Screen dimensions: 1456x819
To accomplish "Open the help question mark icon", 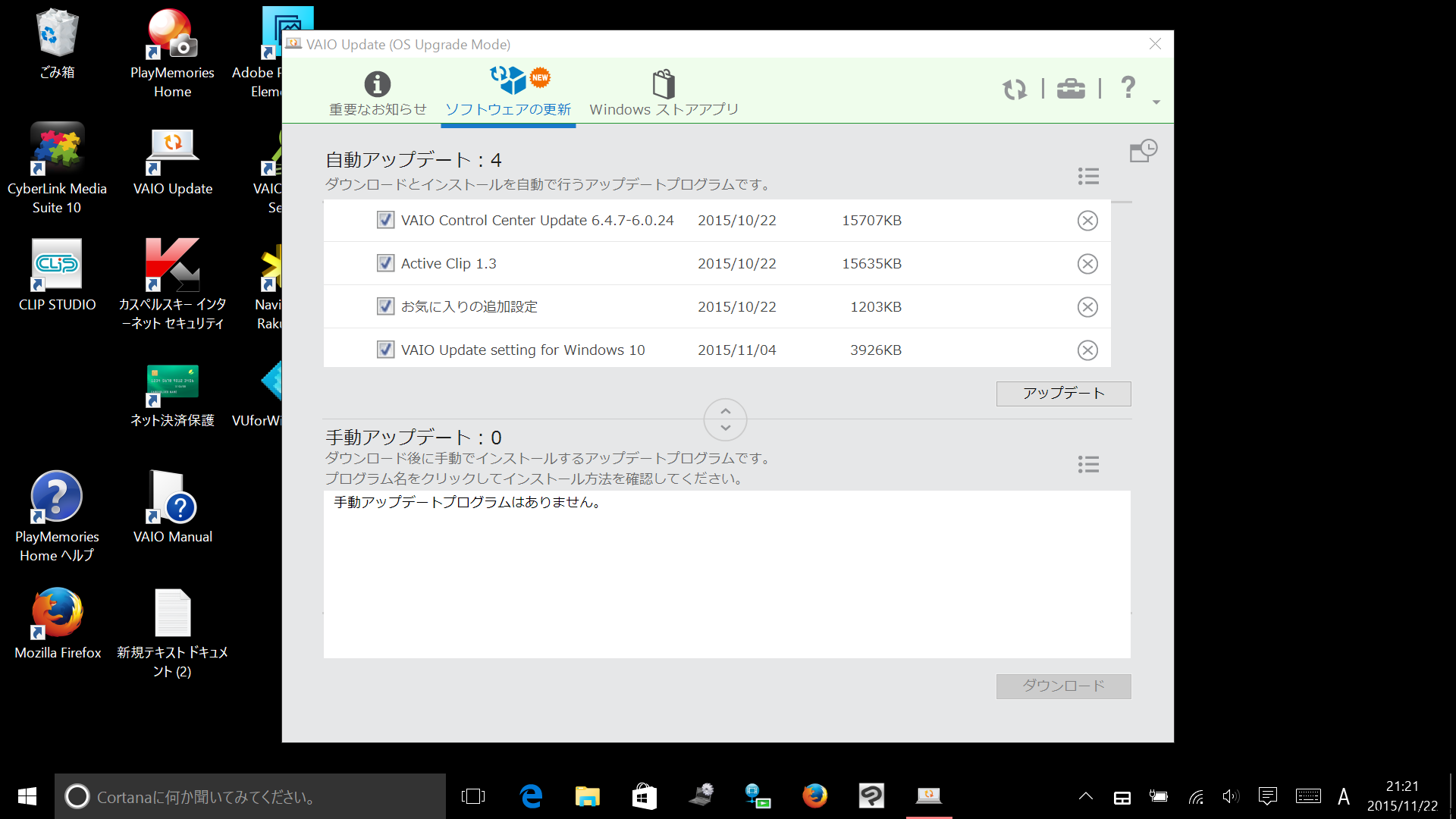I will [x=1128, y=87].
